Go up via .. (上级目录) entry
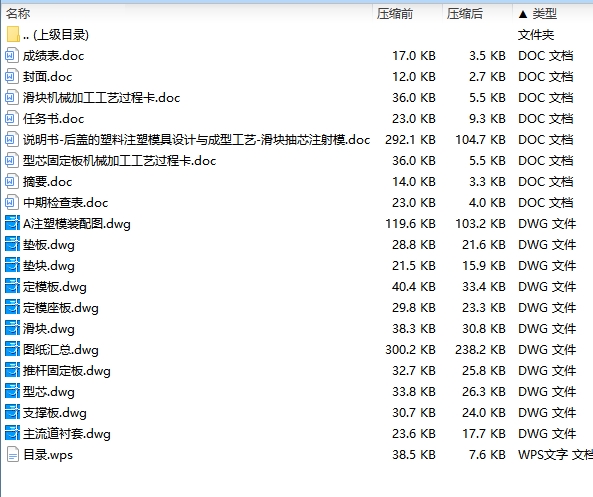 56,35
